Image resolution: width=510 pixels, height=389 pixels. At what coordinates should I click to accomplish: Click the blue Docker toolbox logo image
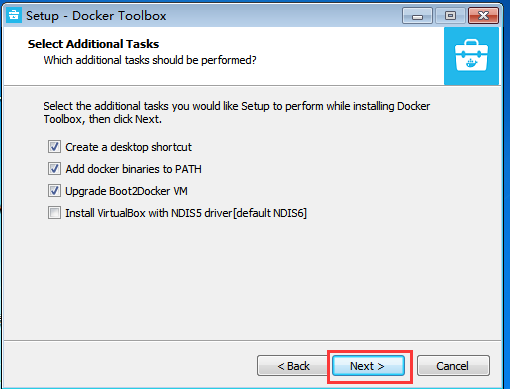471,56
